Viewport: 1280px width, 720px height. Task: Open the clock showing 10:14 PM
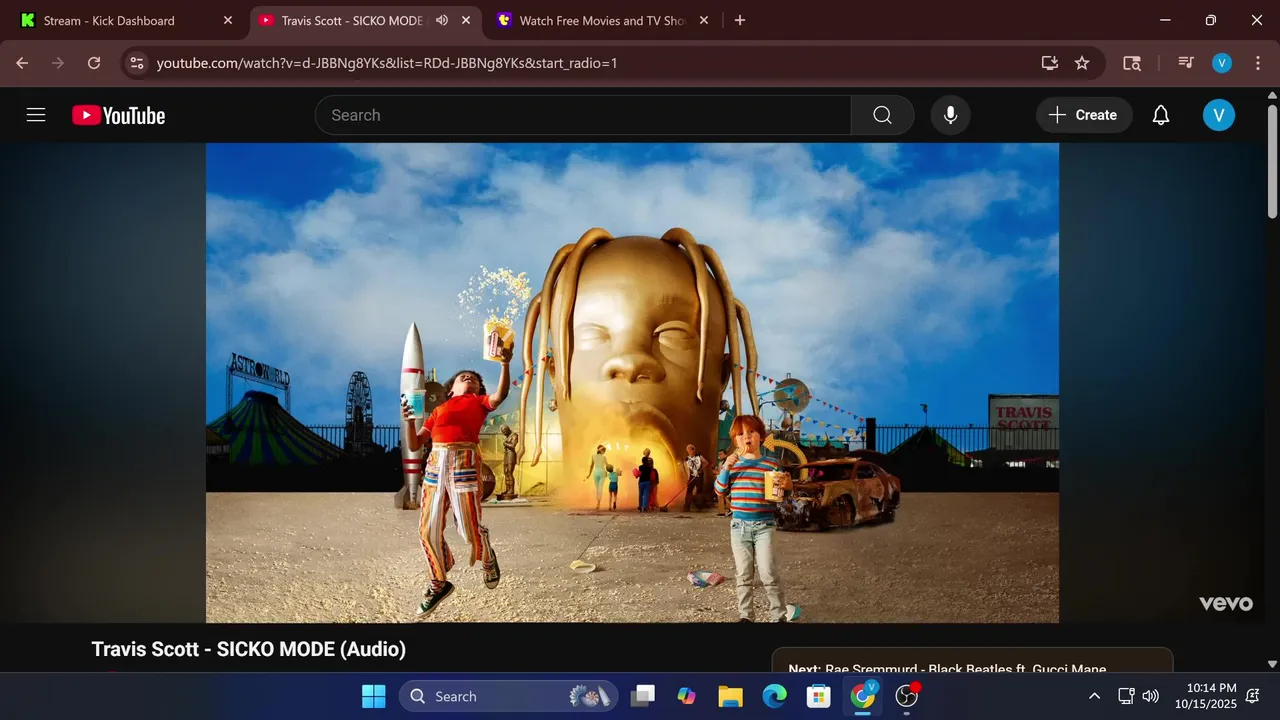(x=1206, y=696)
